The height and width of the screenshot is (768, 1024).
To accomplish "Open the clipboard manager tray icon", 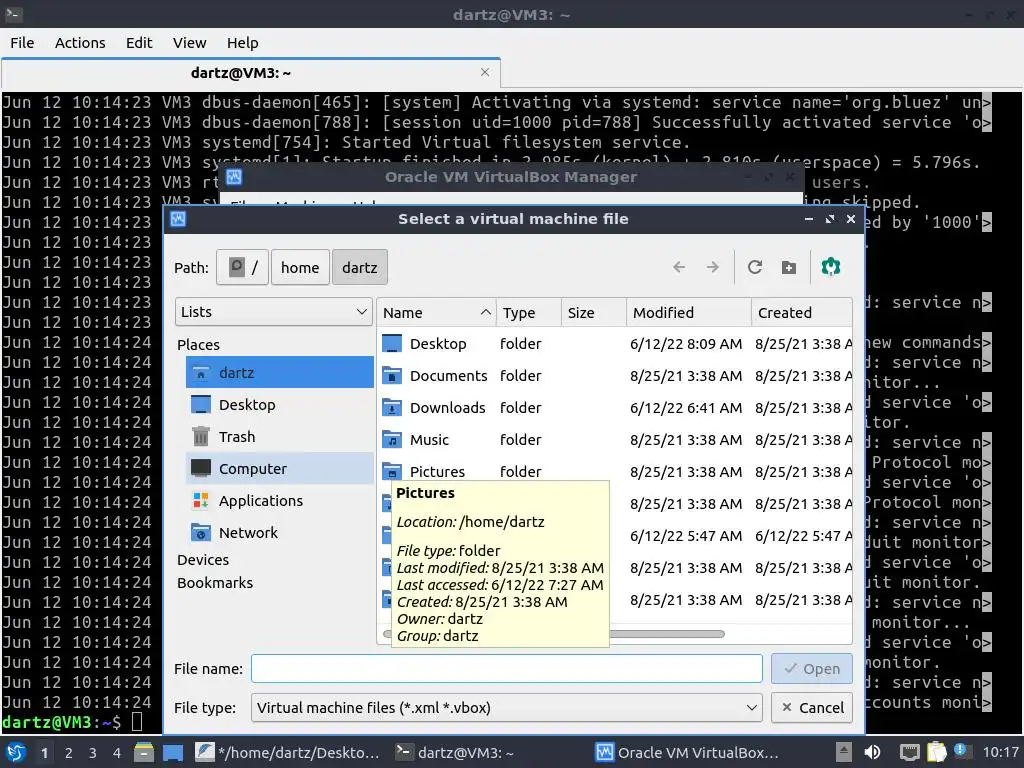I will (x=936, y=752).
